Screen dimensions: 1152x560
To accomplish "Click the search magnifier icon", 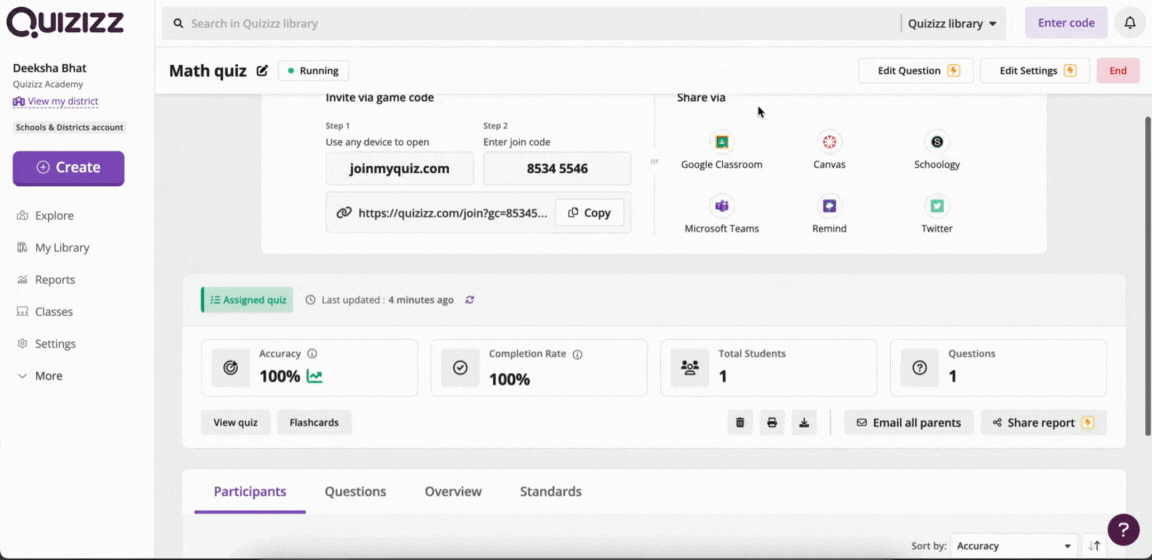I will point(178,24).
